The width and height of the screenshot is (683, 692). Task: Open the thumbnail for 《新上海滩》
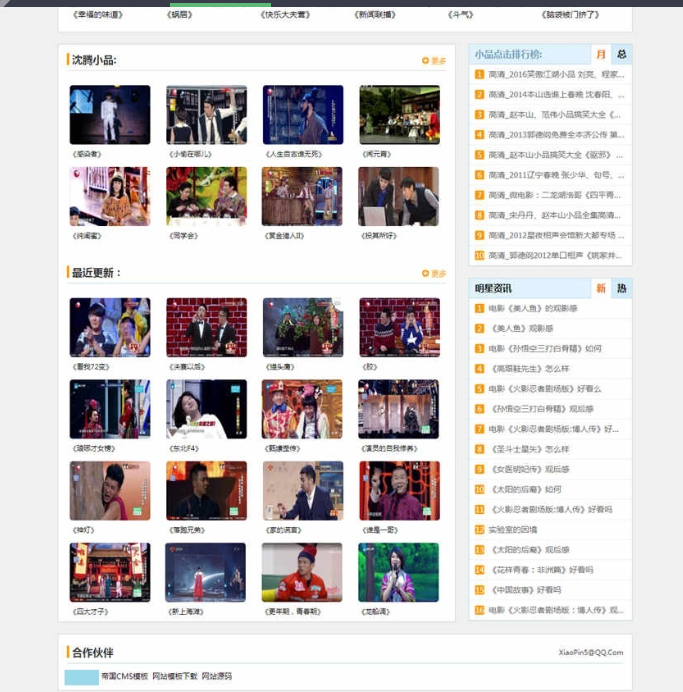coord(206,572)
